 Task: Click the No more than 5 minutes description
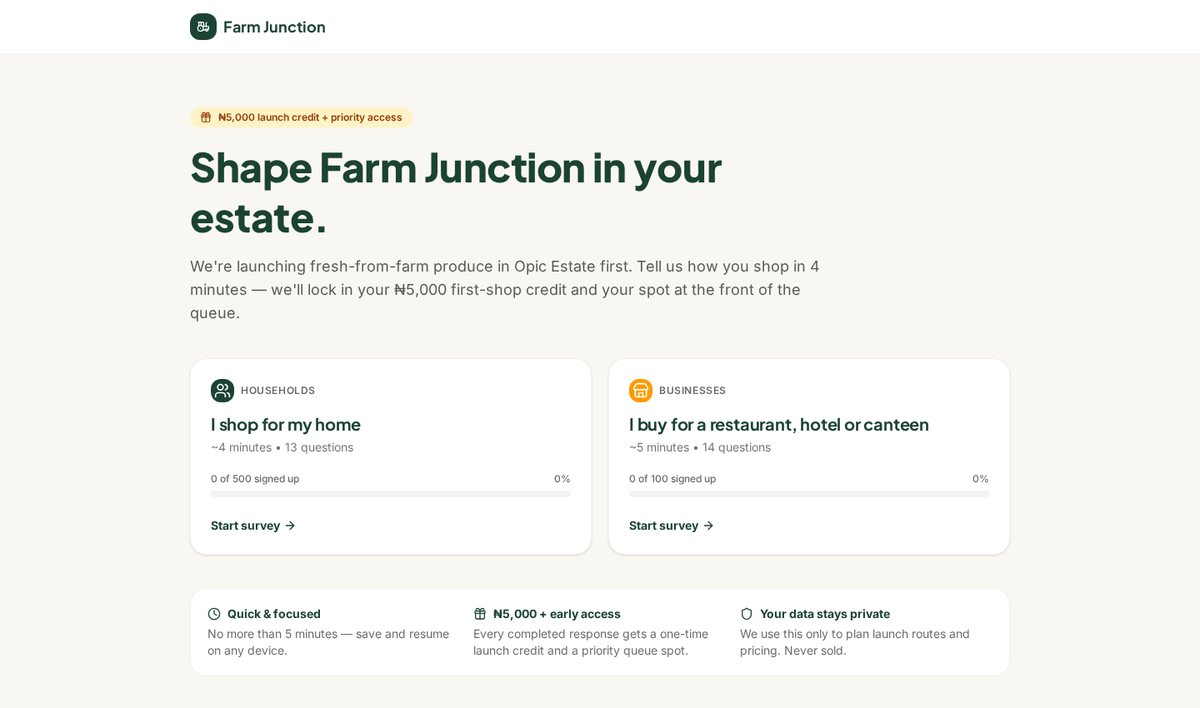click(x=329, y=642)
